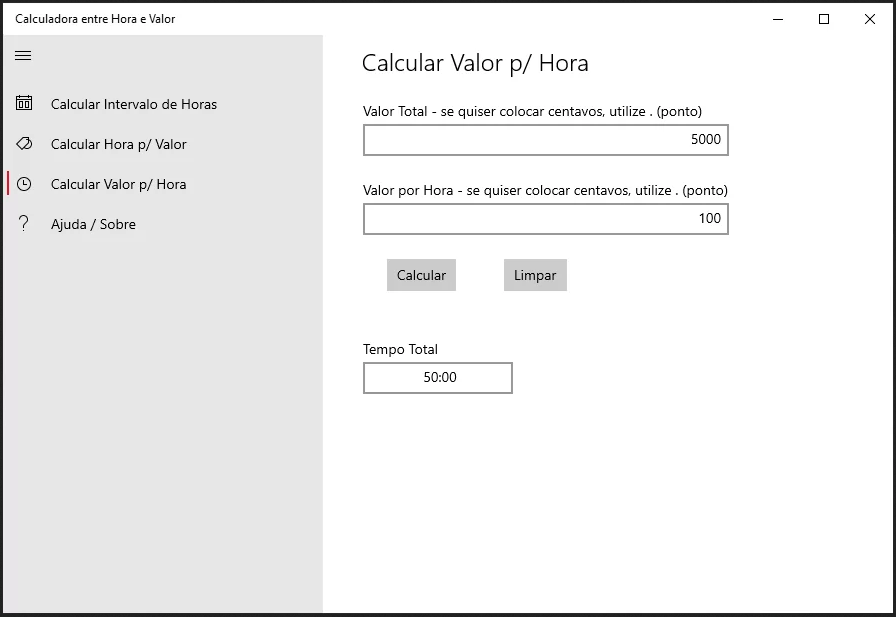Click the Tempo Total label
The height and width of the screenshot is (617, 896).
click(x=400, y=349)
